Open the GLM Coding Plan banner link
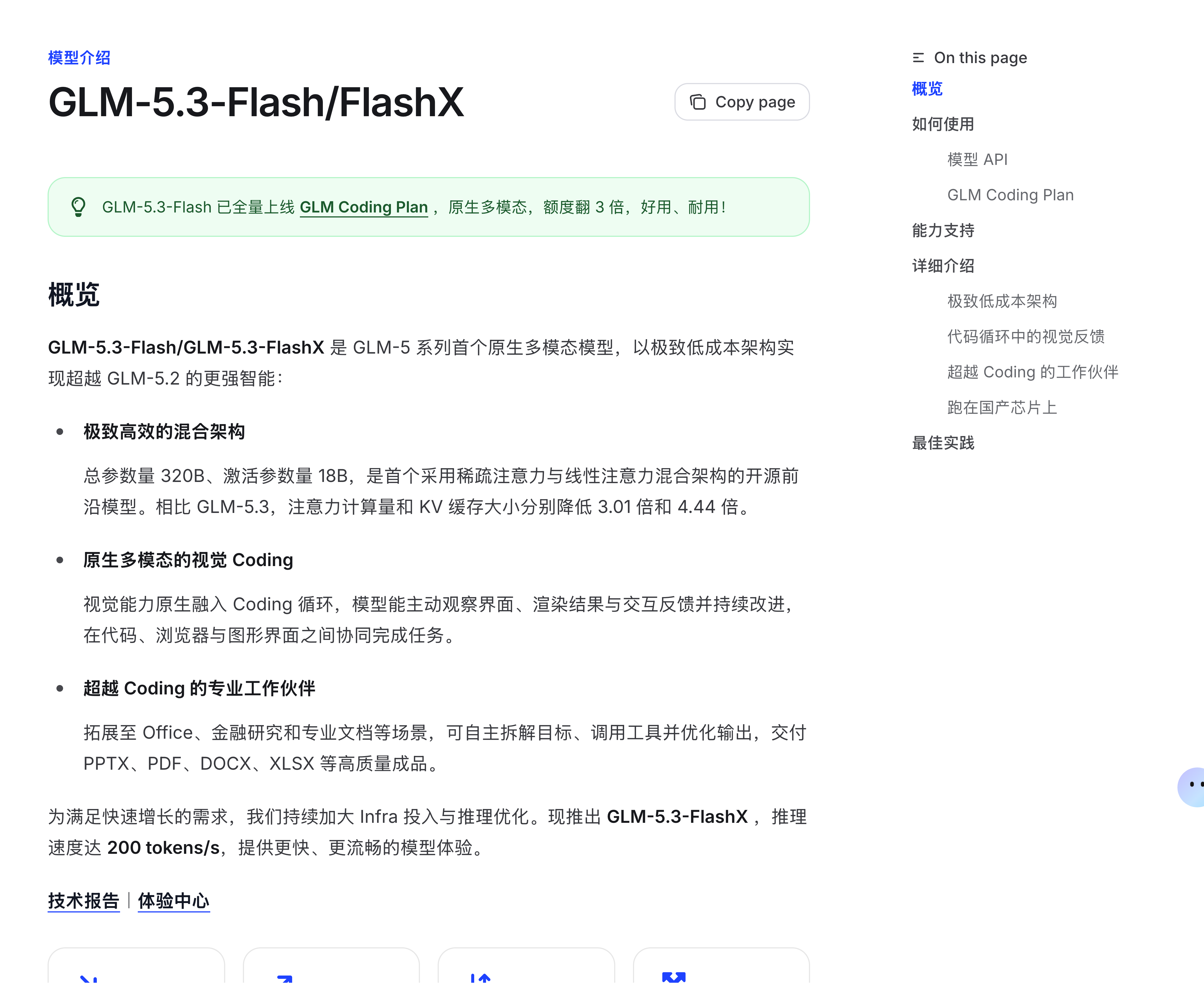 [x=364, y=207]
